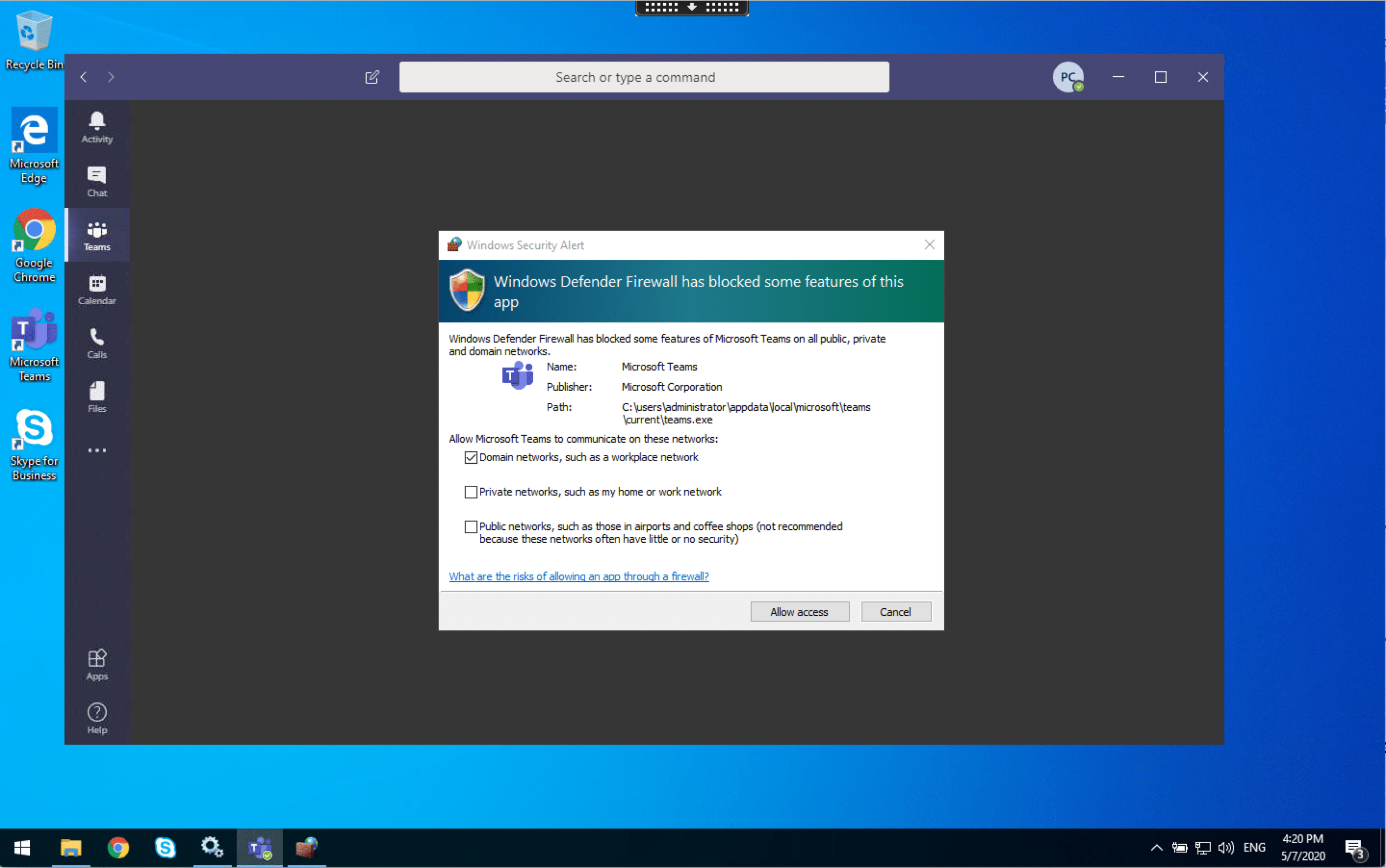
Task: Open the Windows Start menu
Action: (22, 848)
